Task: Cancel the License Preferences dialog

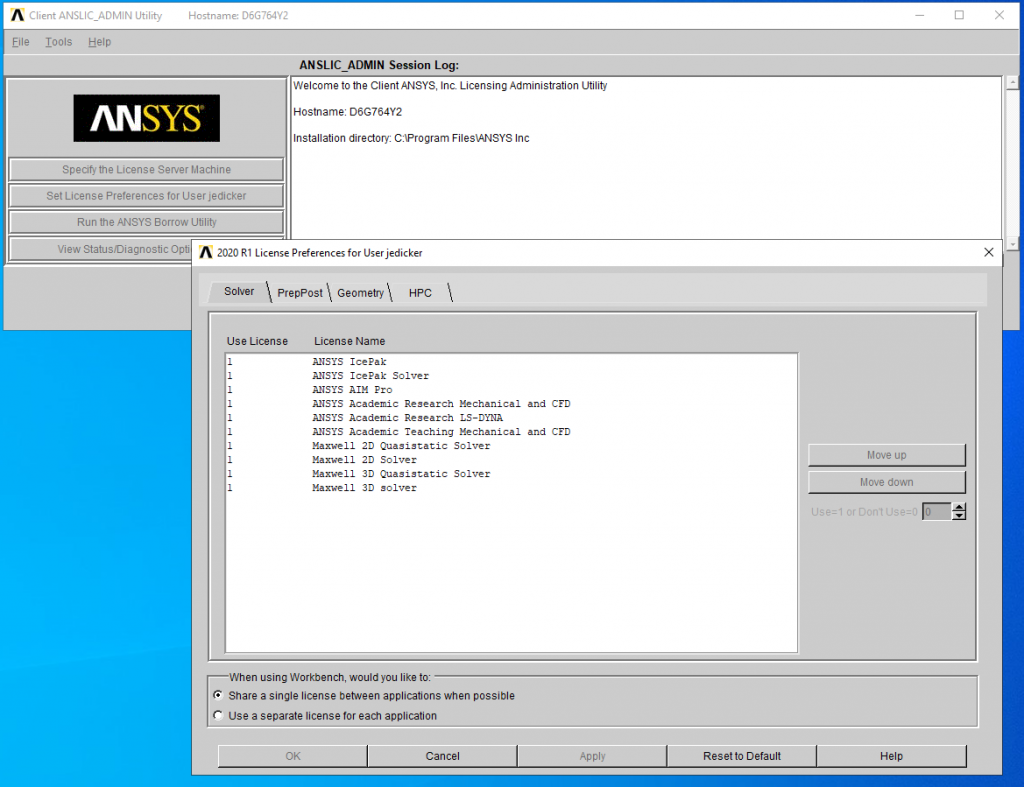Action: [x=442, y=756]
